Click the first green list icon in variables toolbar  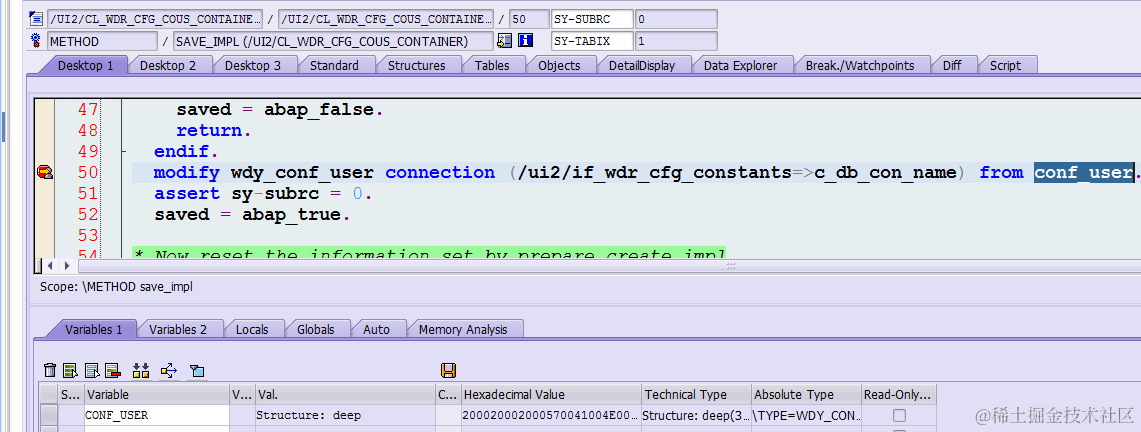71,371
